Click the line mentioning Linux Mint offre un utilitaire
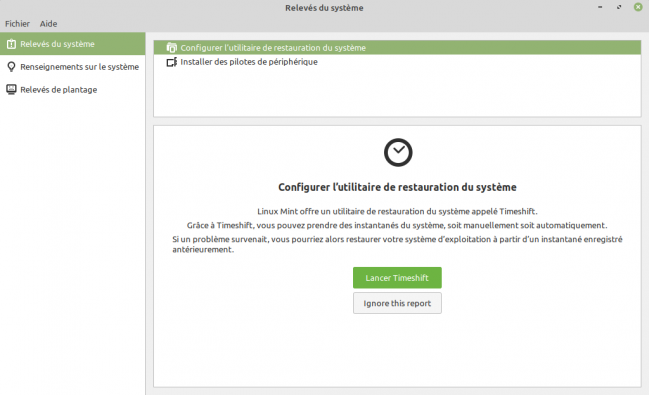The image size is (649, 395). point(397,211)
